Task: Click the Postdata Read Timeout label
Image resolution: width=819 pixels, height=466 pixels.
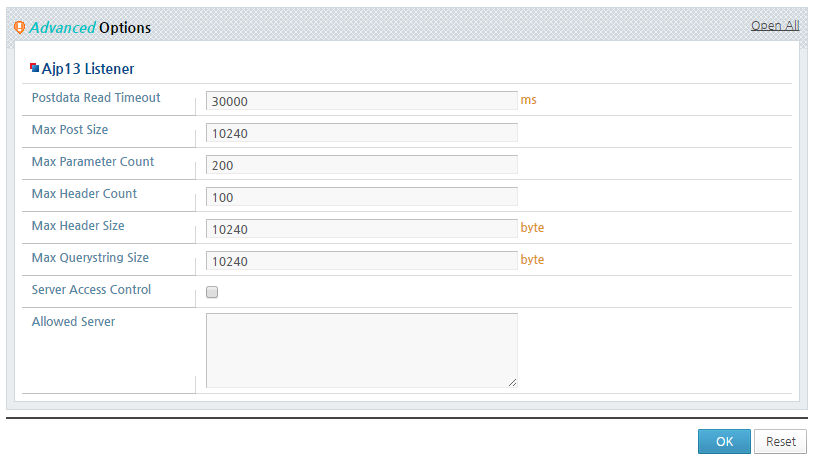Action: pyautogui.click(x=96, y=98)
